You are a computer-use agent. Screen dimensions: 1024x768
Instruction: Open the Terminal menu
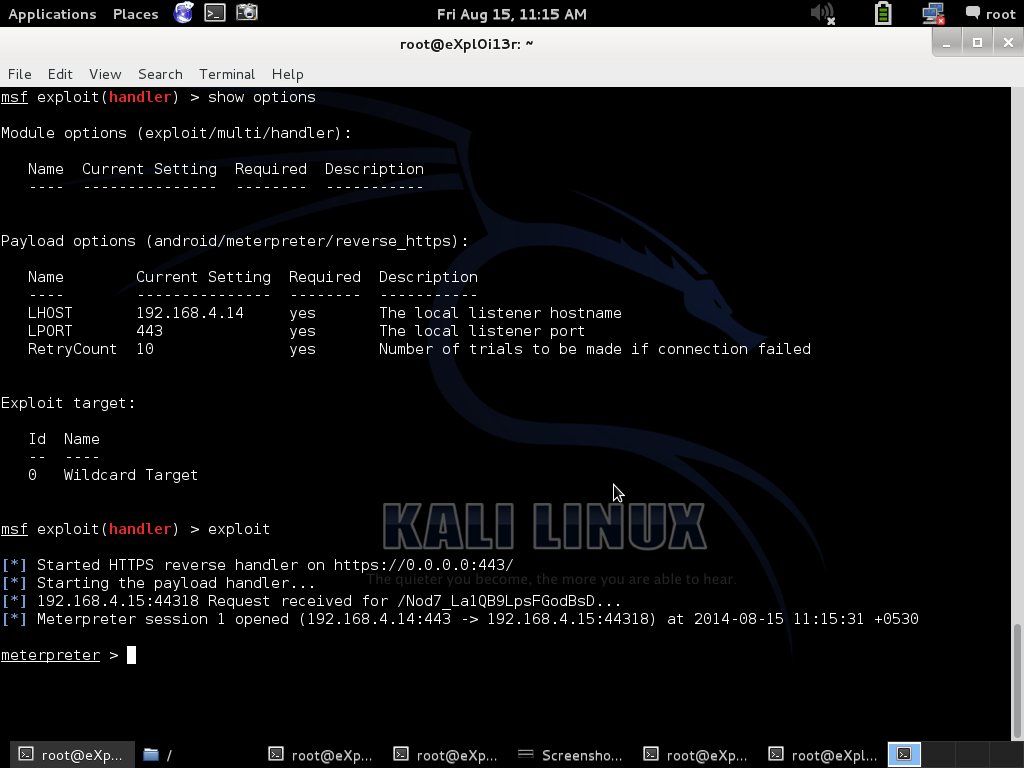point(227,74)
